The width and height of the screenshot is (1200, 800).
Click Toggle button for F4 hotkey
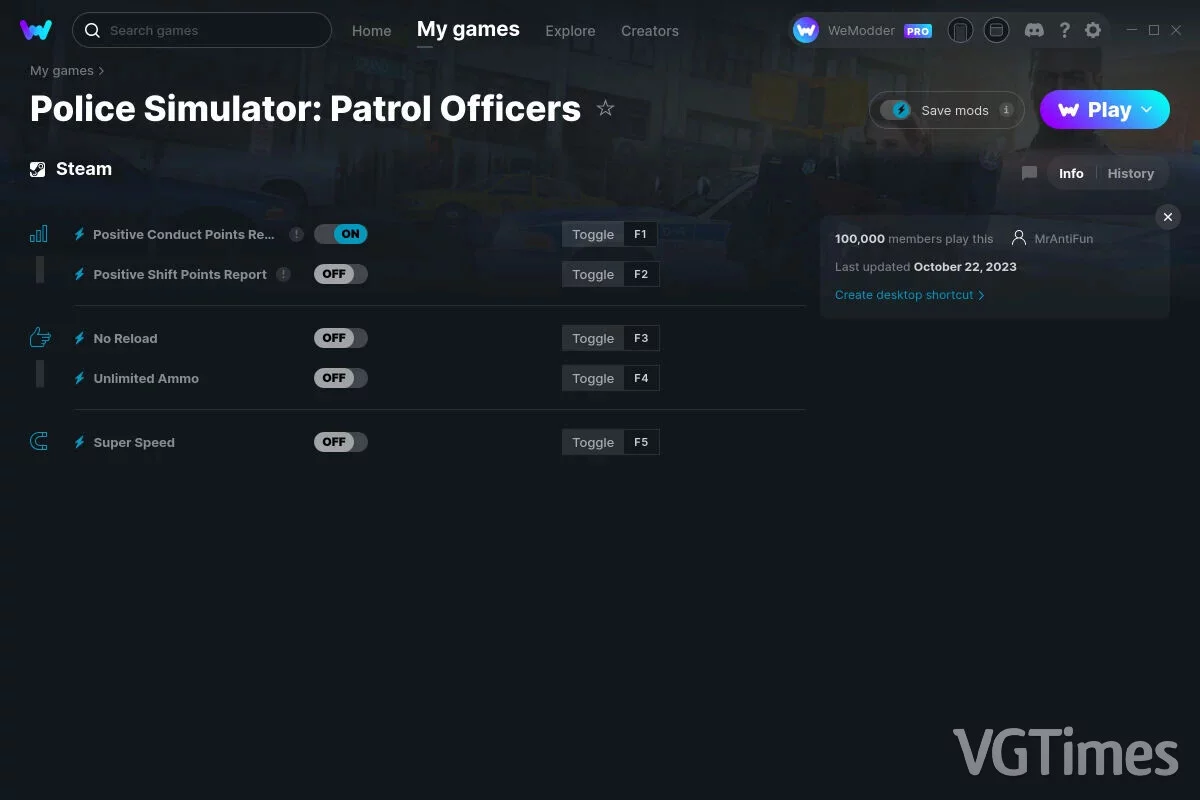(593, 378)
